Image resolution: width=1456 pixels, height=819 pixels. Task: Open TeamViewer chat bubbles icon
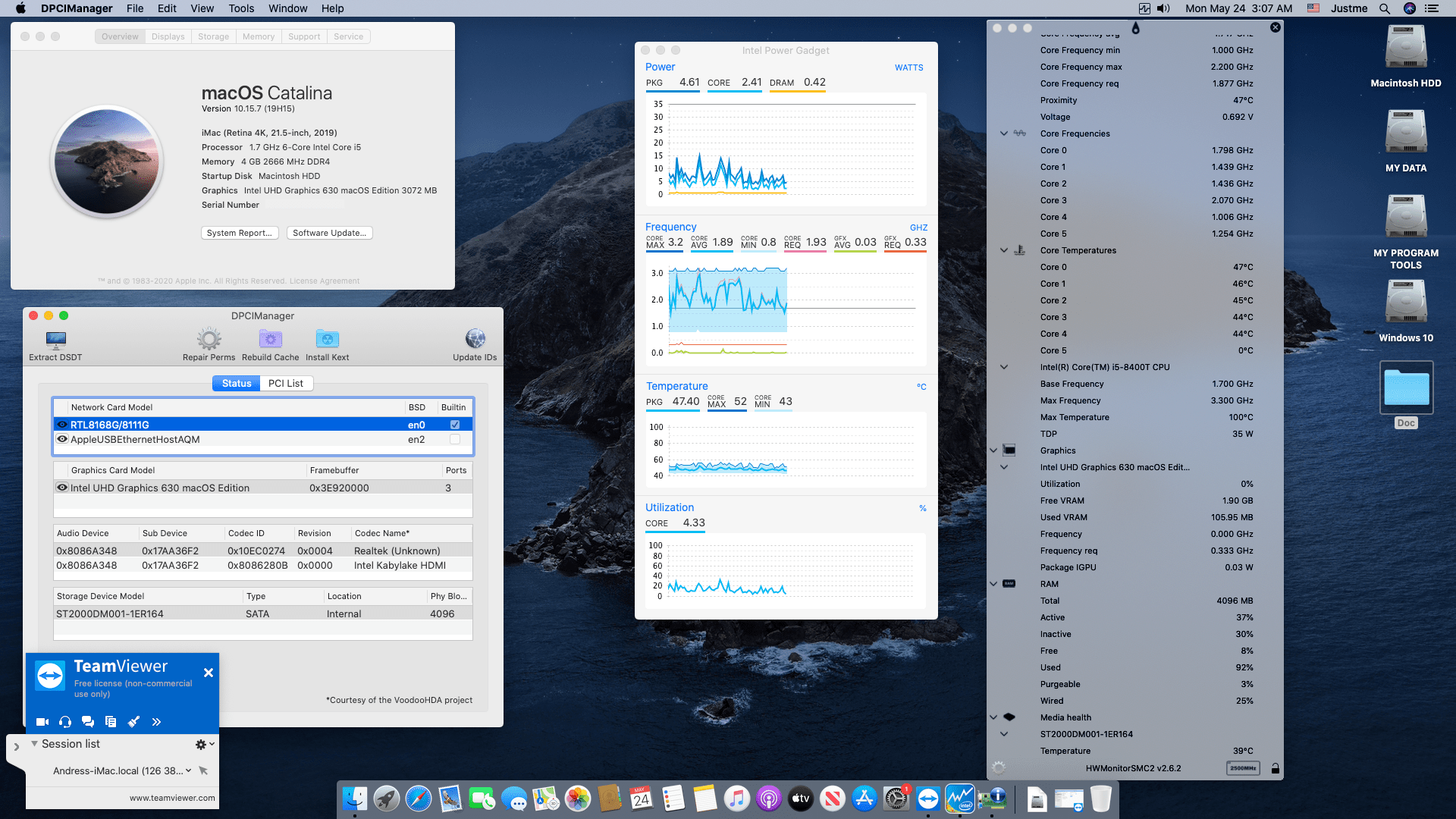pyautogui.click(x=88, y=722)
